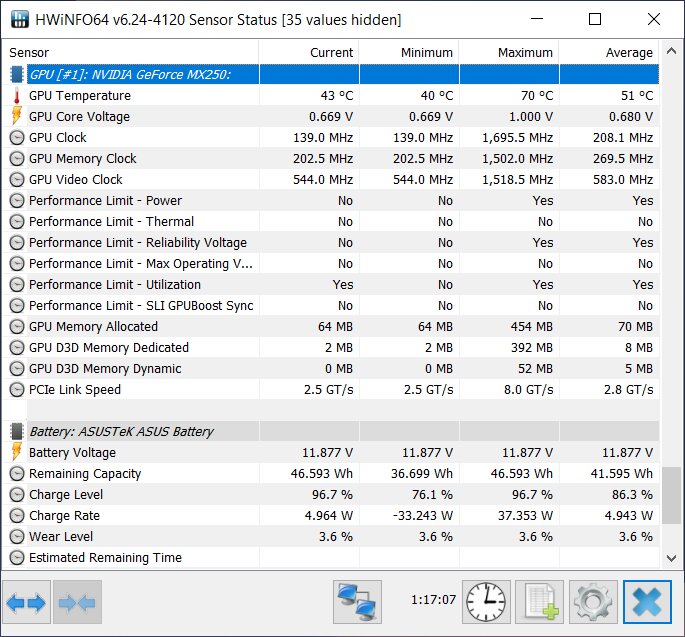The width and height of the screenshot is (685, 637).
Task: Click the expand layout arrows button
Action: [x=26, y=602]
